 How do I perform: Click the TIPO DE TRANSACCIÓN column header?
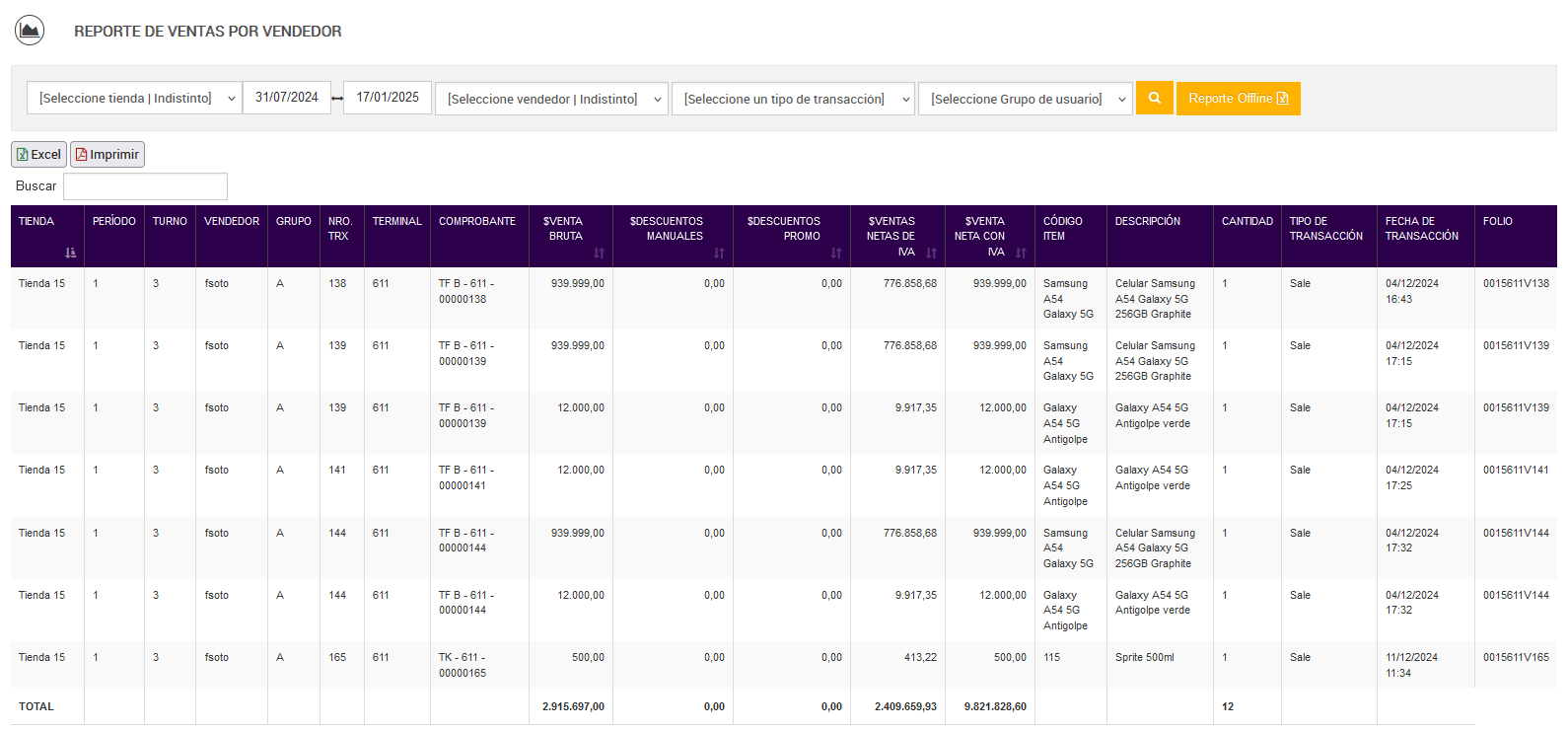click(1329, 236)
